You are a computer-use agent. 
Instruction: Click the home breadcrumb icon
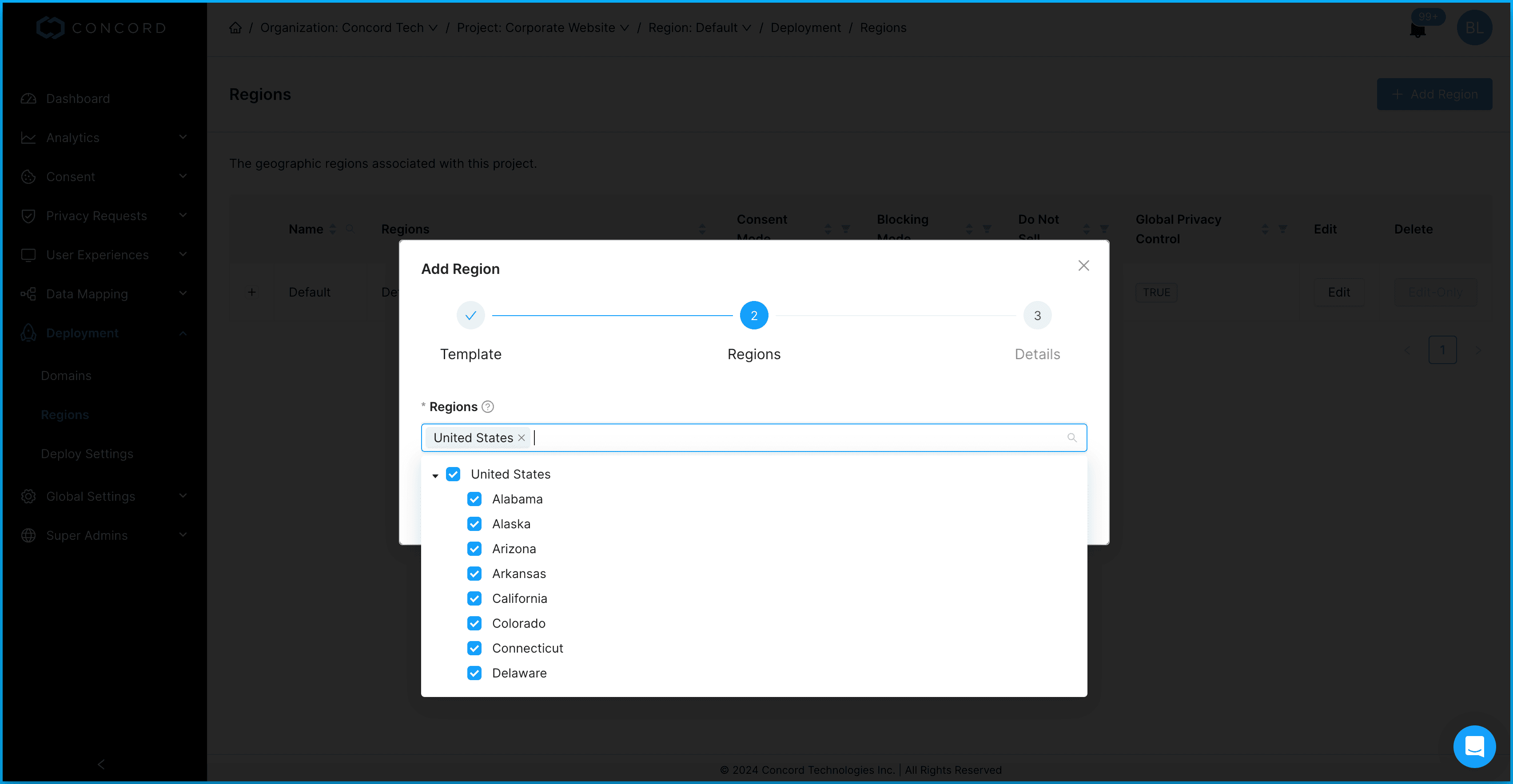[x=235, y=28]
